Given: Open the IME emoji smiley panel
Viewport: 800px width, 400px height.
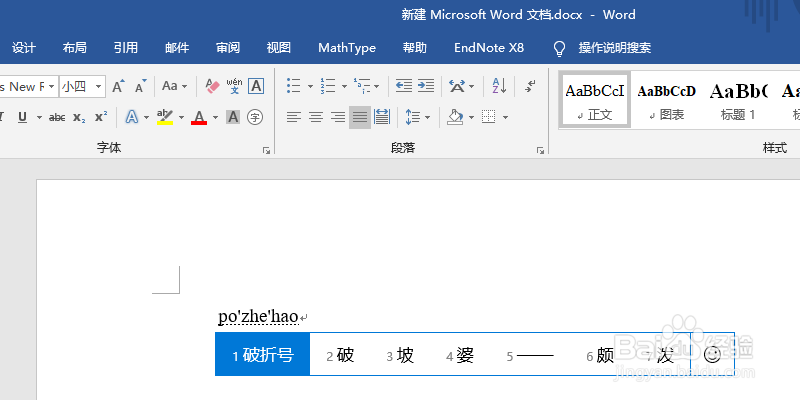Looking at the screenshot, I should click(712, 354).
